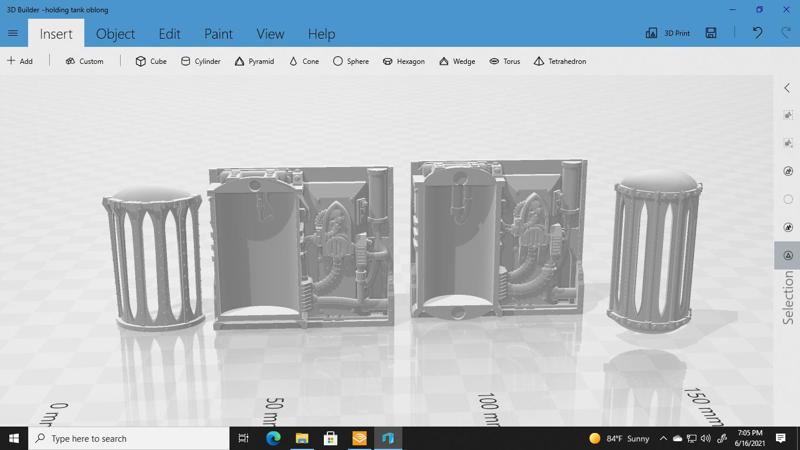Open the hamburger menu

[13, 33]
